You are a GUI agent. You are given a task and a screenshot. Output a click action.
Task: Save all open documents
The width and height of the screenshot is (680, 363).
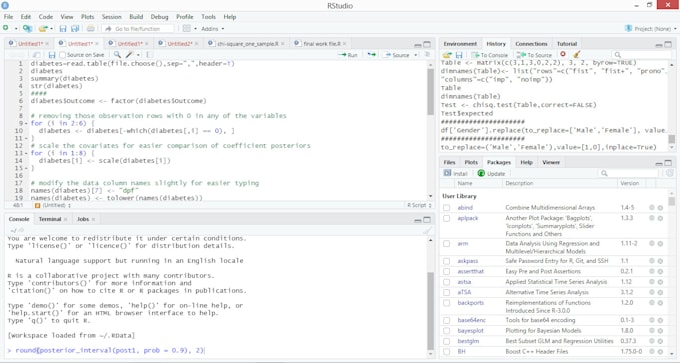[x=75, y=29]
